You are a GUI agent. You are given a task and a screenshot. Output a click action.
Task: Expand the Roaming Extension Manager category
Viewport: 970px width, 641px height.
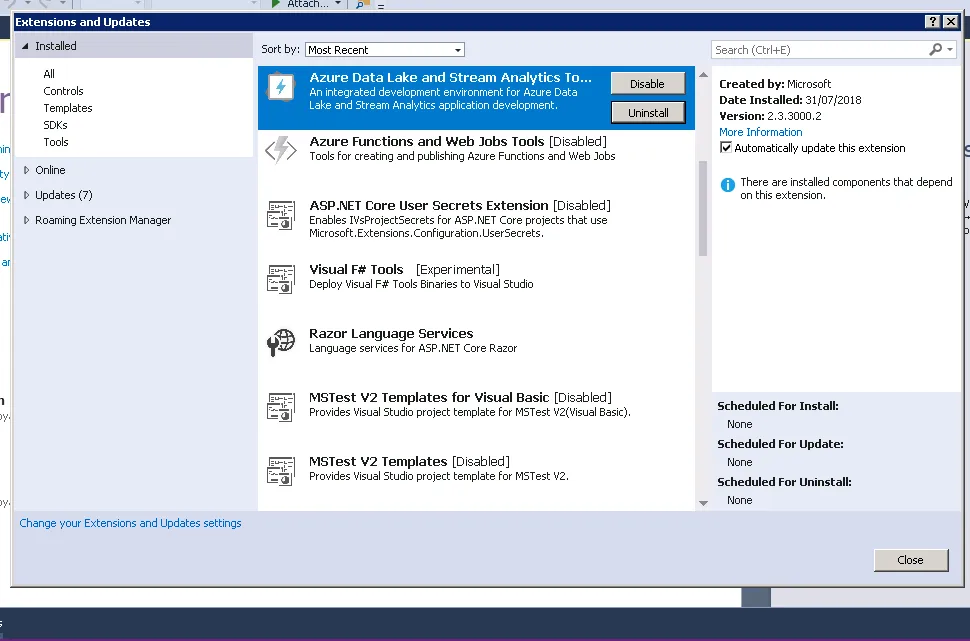point(26,220)
